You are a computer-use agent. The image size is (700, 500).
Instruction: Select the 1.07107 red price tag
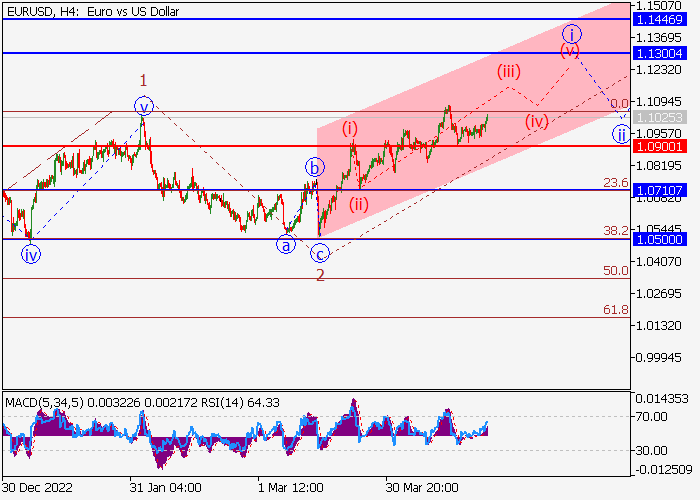(x=664, y=190)
